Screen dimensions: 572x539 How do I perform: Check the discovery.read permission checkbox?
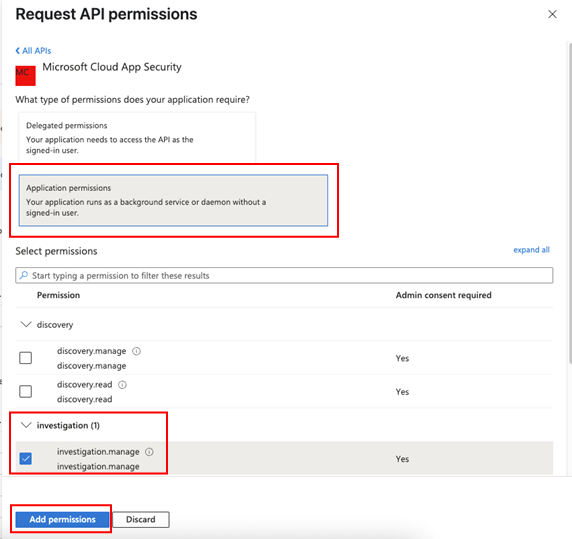(x=26, y=391)
